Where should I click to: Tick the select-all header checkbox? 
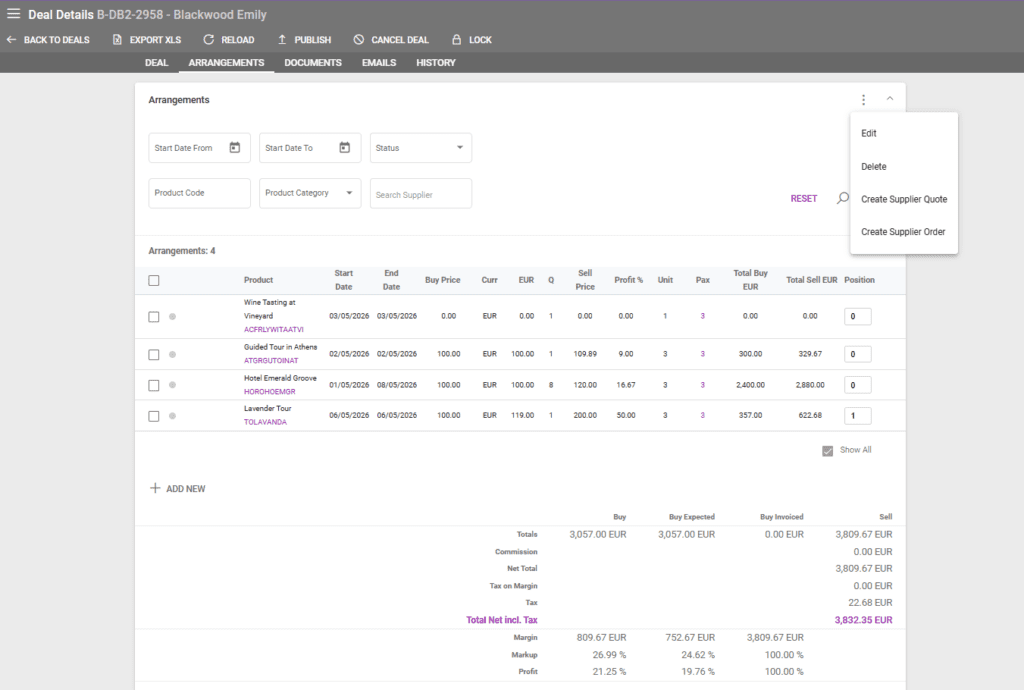pos(154,280)
